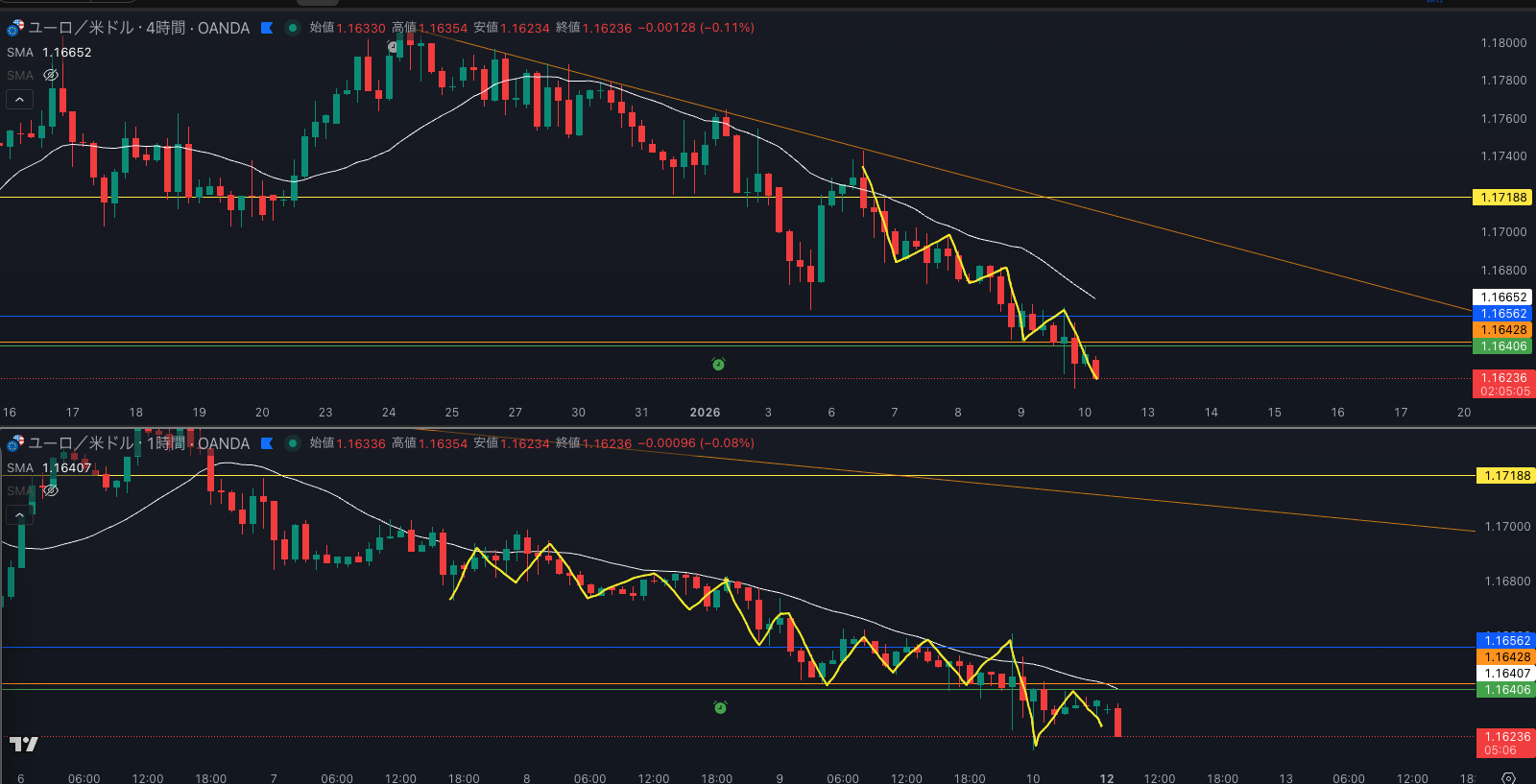Click the green alarm clock marker on the 1-hour chart
The image size is (1536, 784).
(720, 707)
